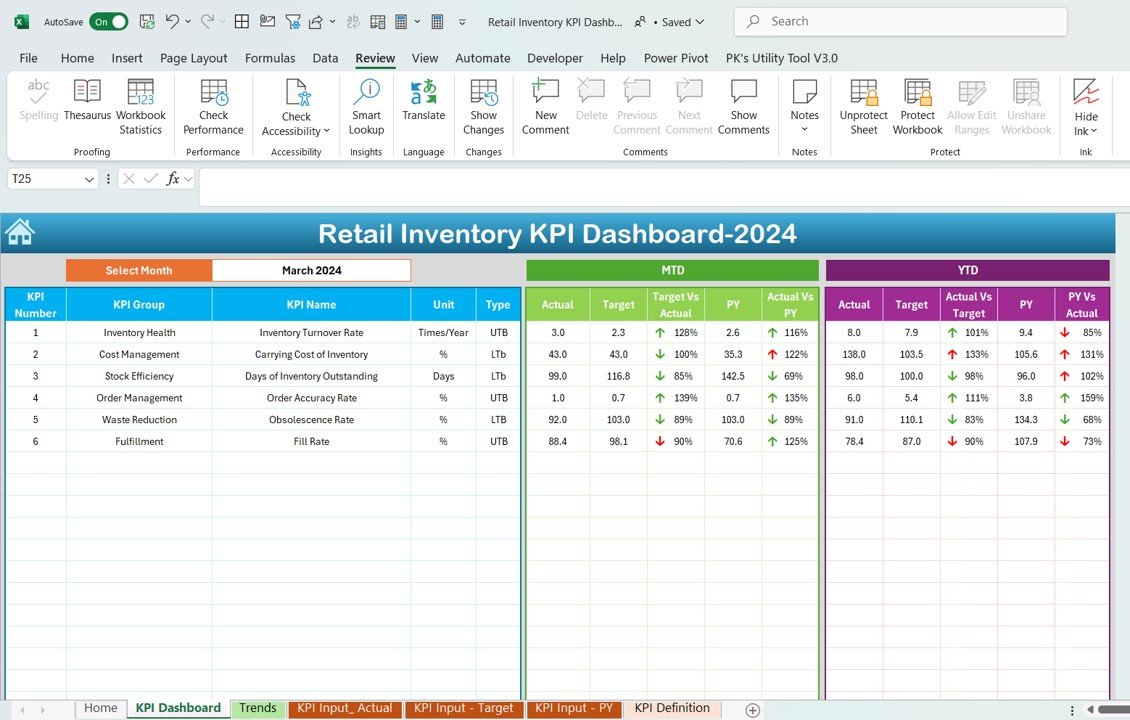Expand the Hide Ink dropdown
The width and height of the screenshot is (1130, 720).
point(1094,131)
